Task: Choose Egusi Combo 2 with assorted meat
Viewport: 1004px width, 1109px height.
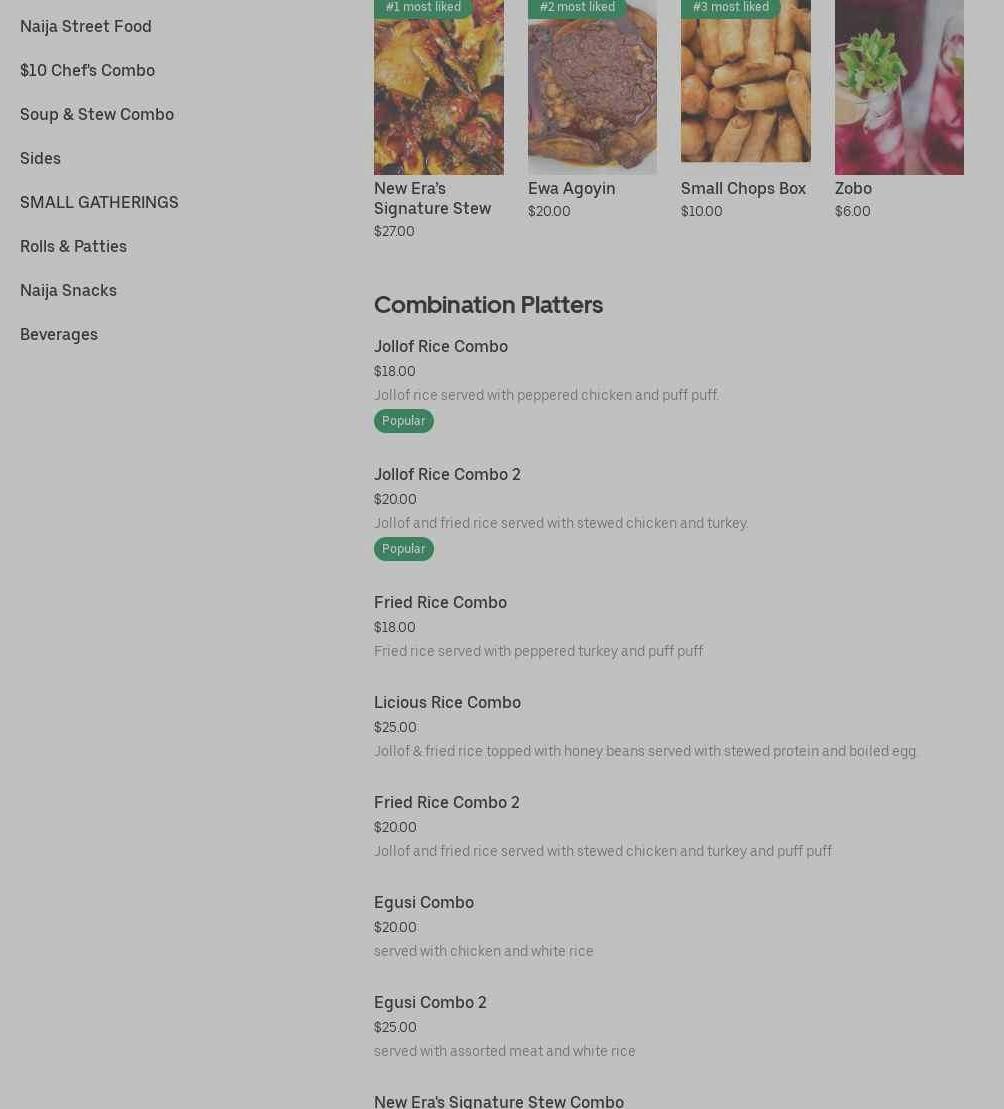Action: click(x=430, y=1003)
